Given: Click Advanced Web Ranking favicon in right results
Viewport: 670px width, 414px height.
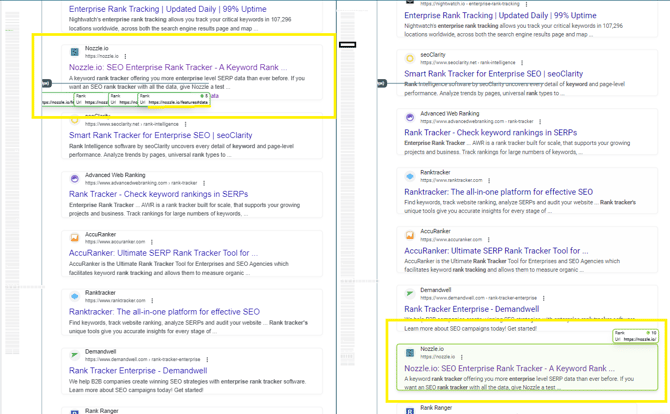Looking at the screenshot, I should pos(410,117).
